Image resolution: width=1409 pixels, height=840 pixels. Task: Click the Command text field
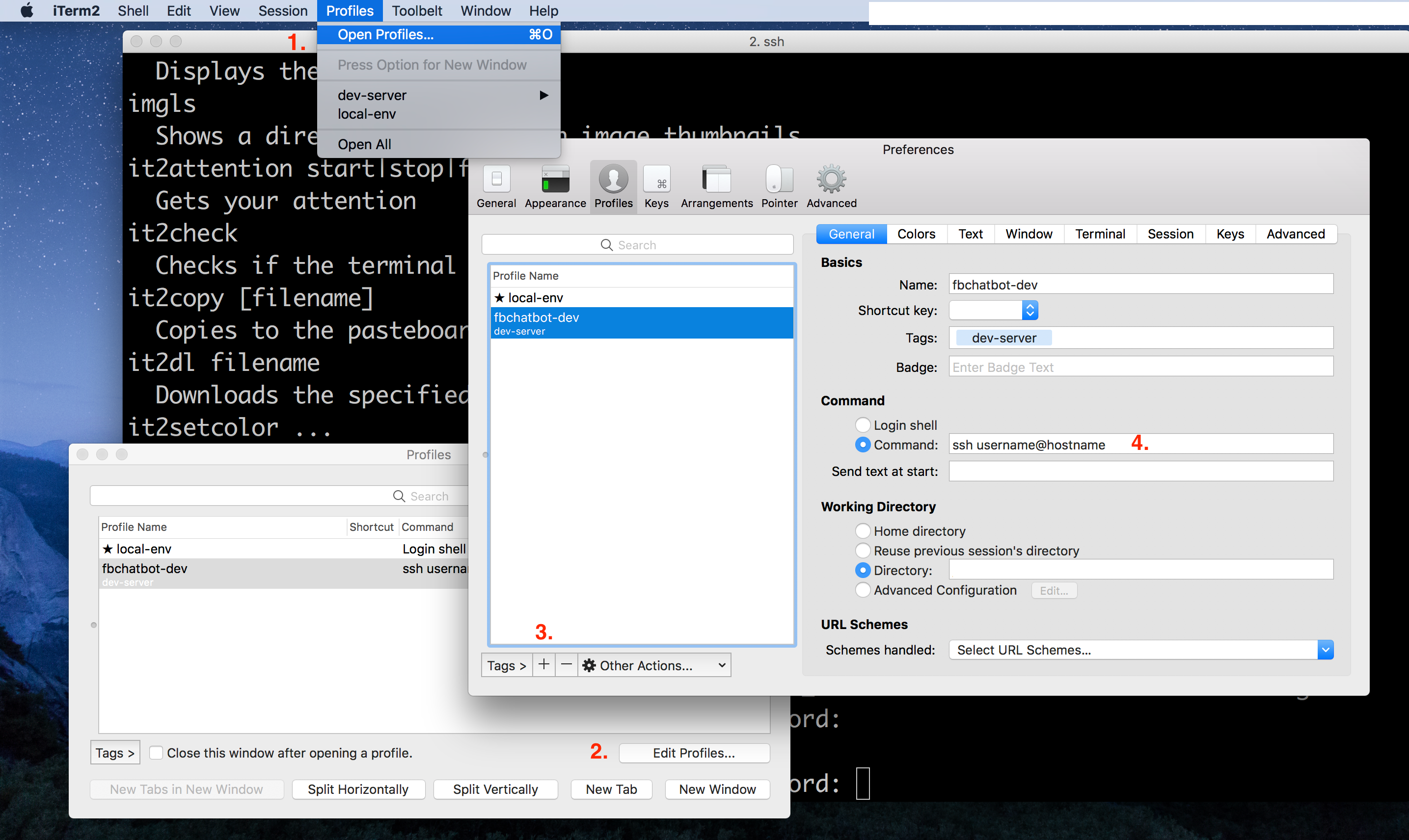click(1141, 445)
